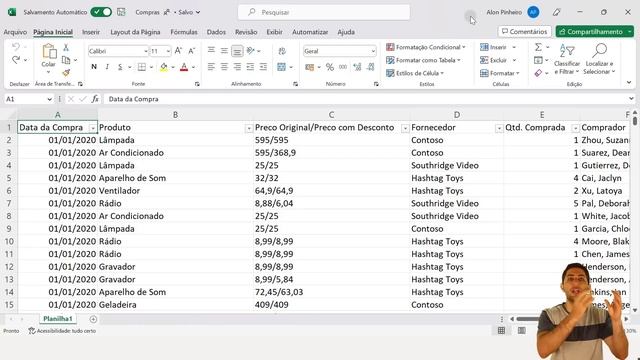The height and width of the screenshot is (360, 640).
Task: Click the Normal view icon in status bar
Action: (501, 331)
